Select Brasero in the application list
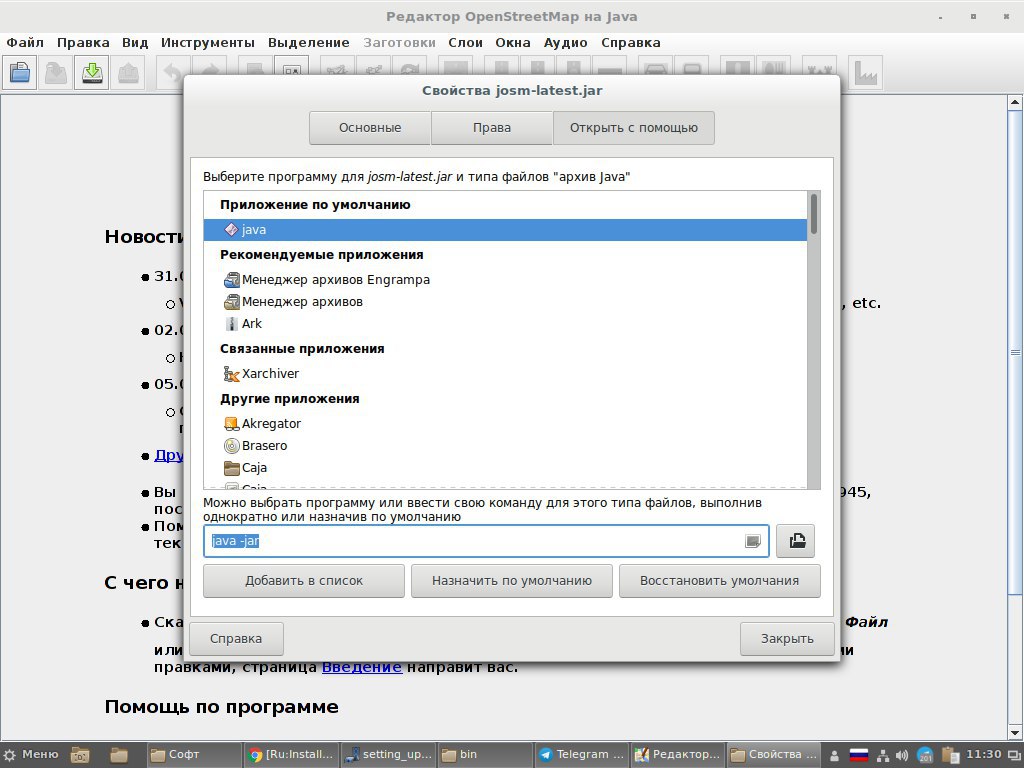 click(x=505, y=445)
